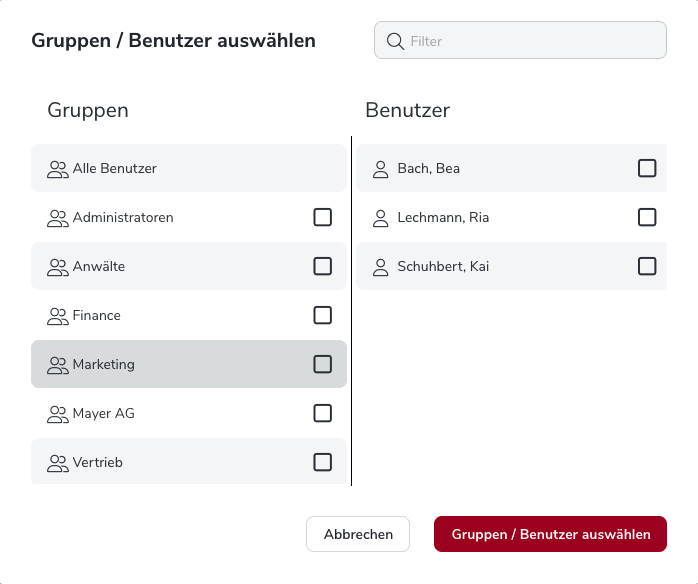The image size is (698, 584).
Task: Check the box for Bach, Bea
Action: 647,168
